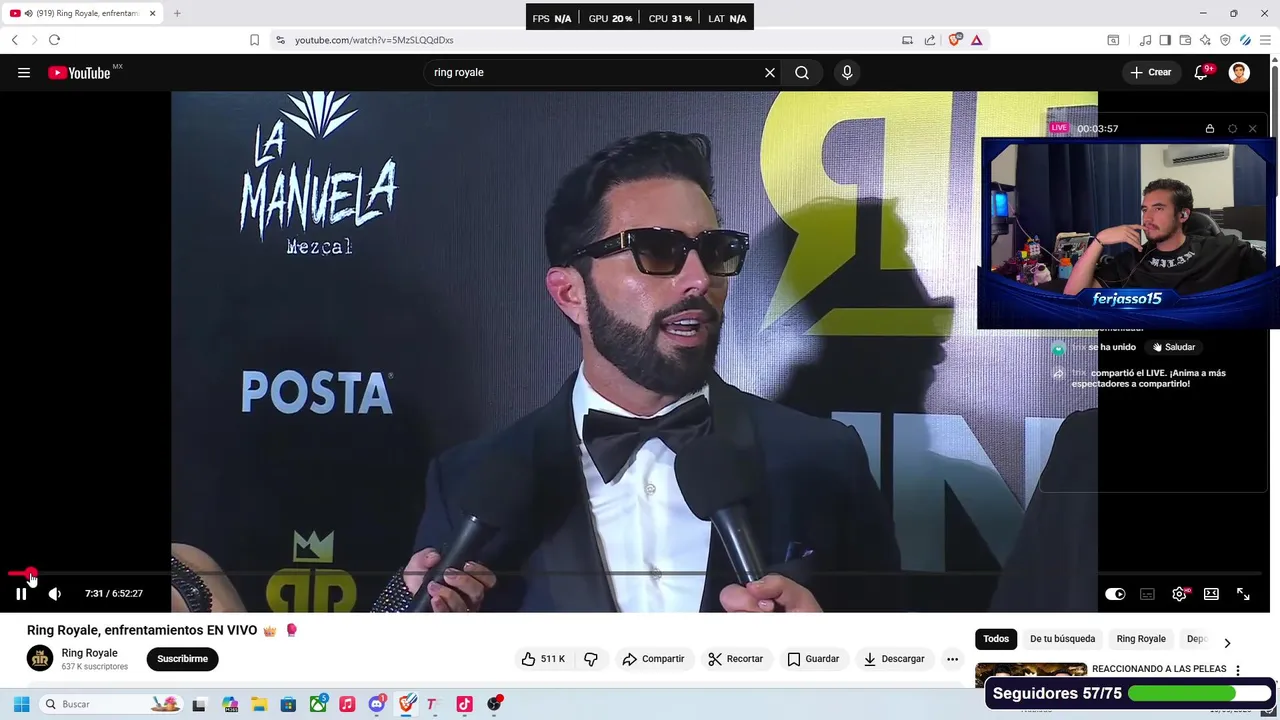Lock the live overlay padlock icon
The image size is (1280, 720).
pyautogui.click(x=1210, y=129)
